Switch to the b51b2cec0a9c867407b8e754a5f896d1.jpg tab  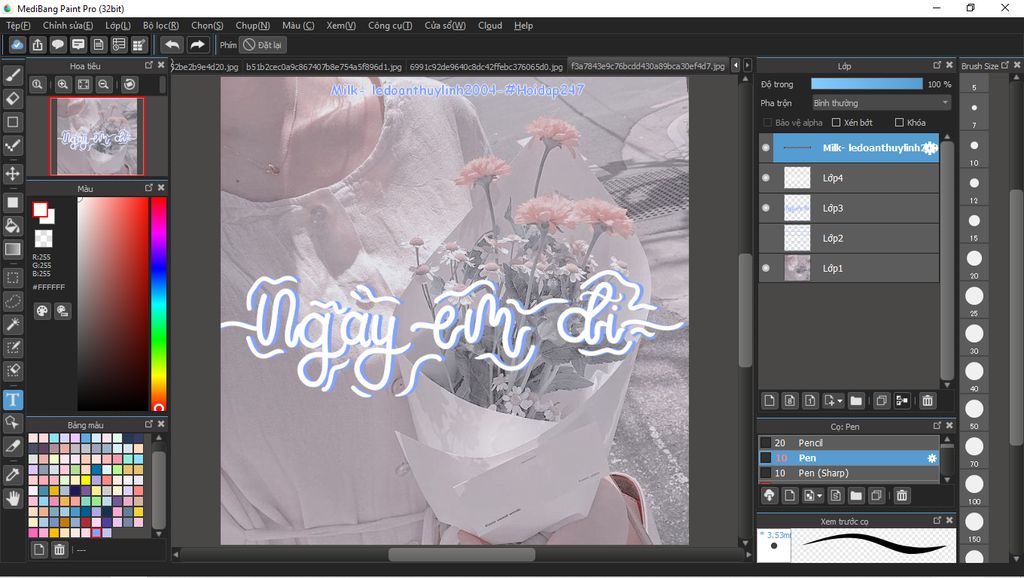[x=324, y=67]
